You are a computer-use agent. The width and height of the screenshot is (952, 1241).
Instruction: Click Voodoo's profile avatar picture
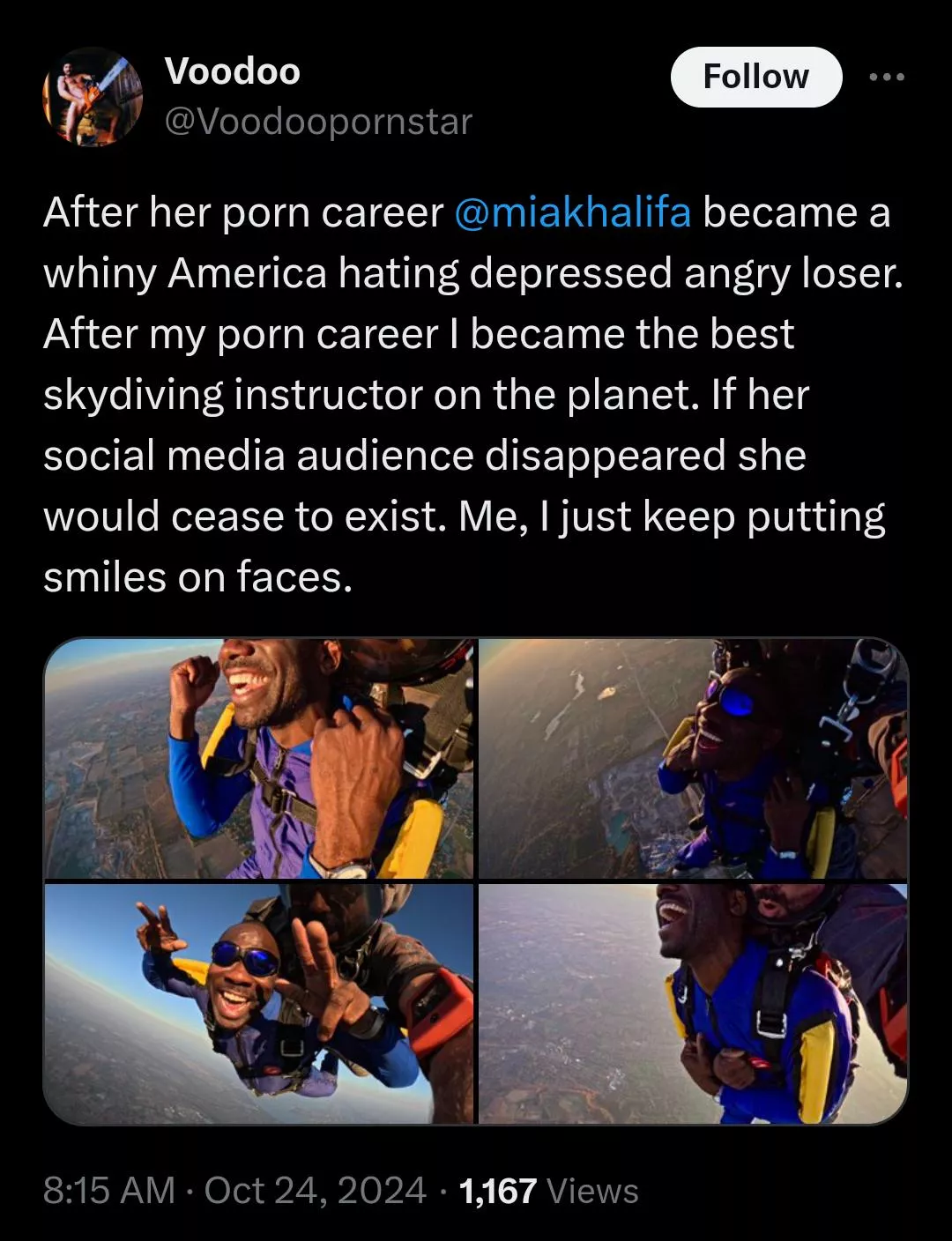coord(93,96)
